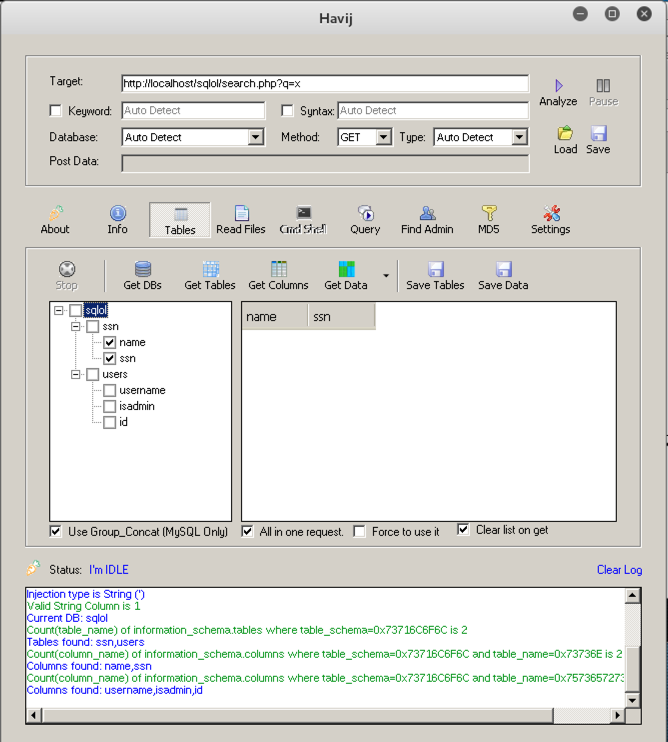Click the carrot icon next to Status
This screenshot has width=668, height=742.
pos(33,568)
